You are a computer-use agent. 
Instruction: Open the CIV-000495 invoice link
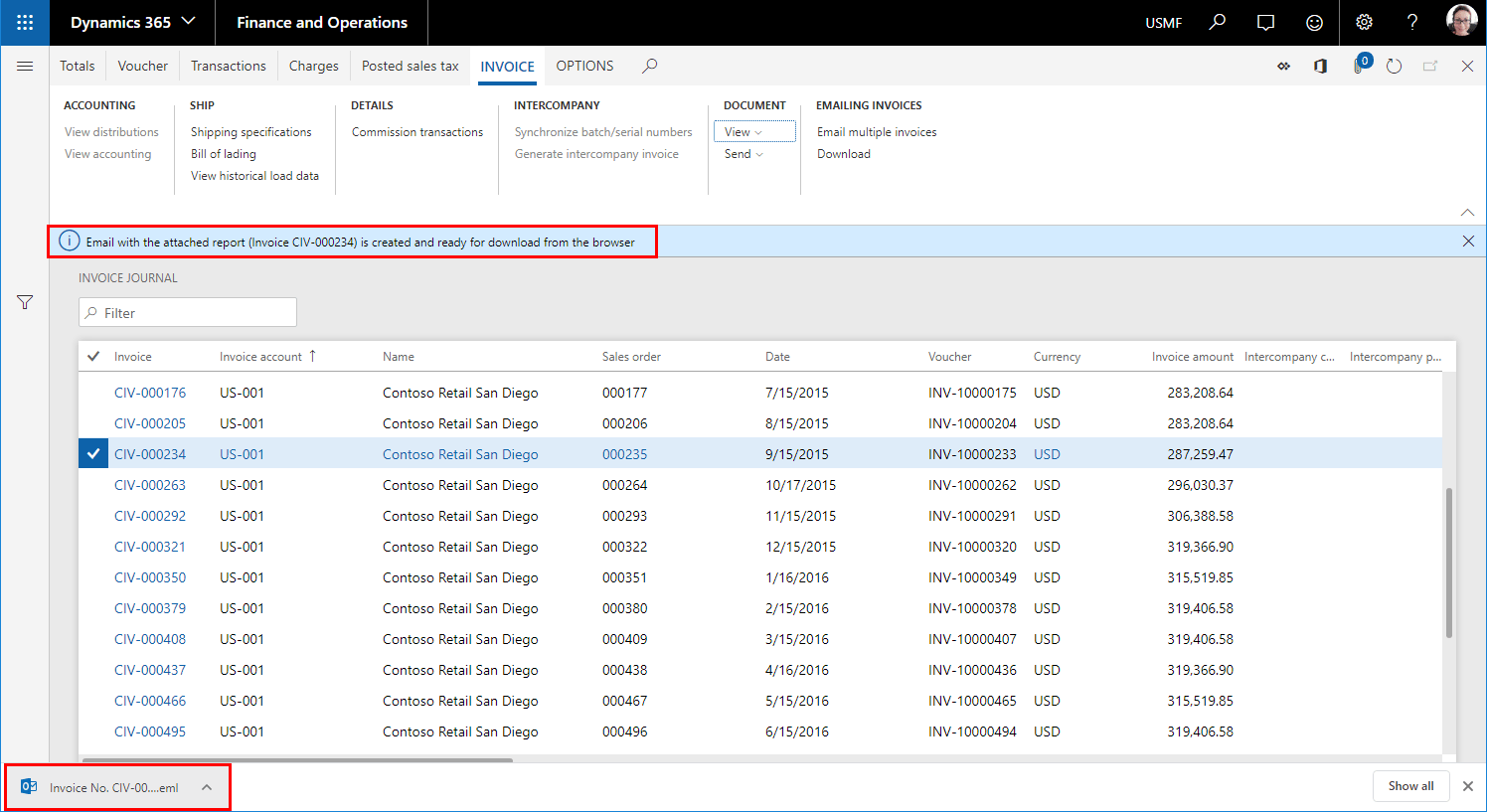pyautogui.click(x=150, y=731)
